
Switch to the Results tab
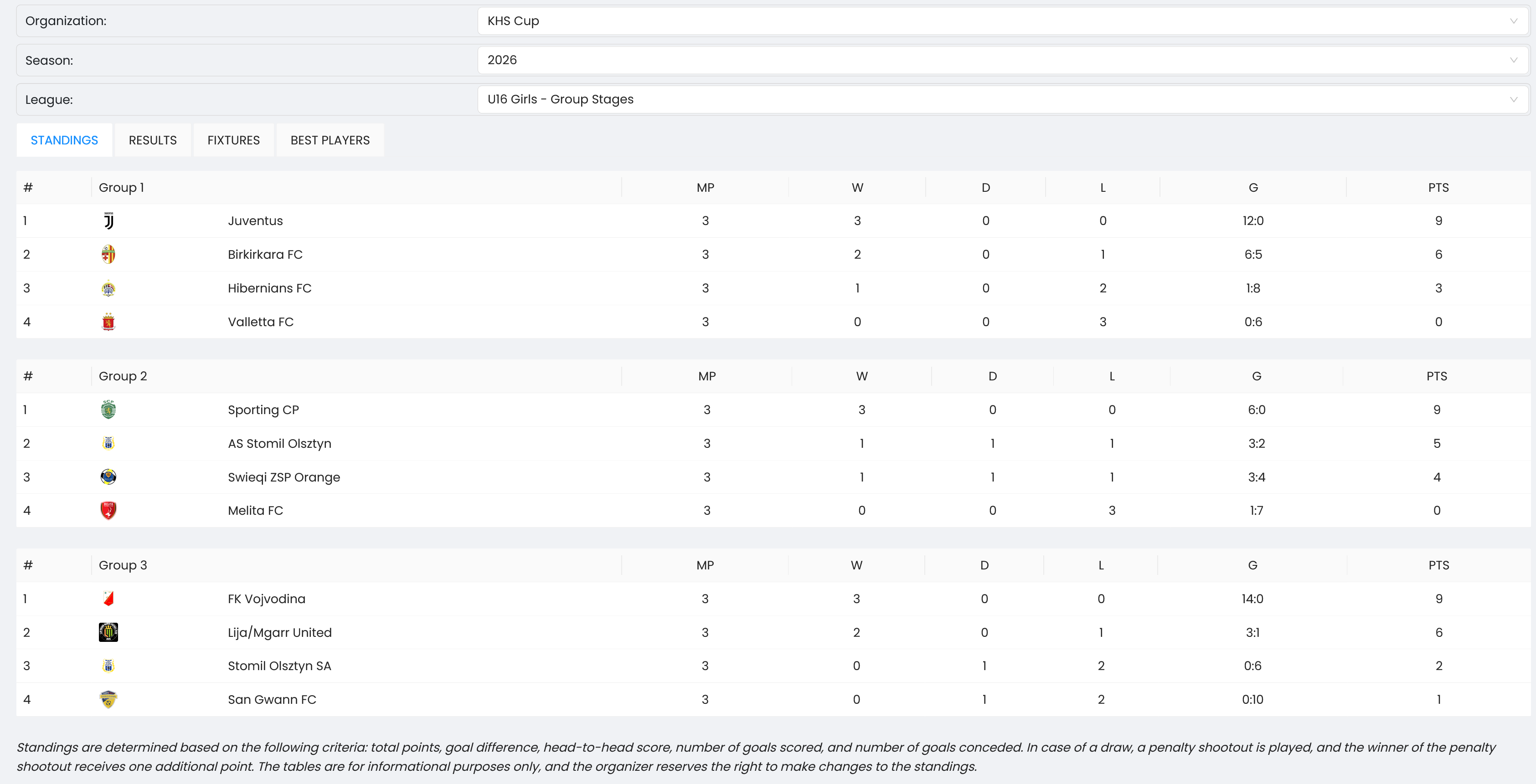(153, 141)
